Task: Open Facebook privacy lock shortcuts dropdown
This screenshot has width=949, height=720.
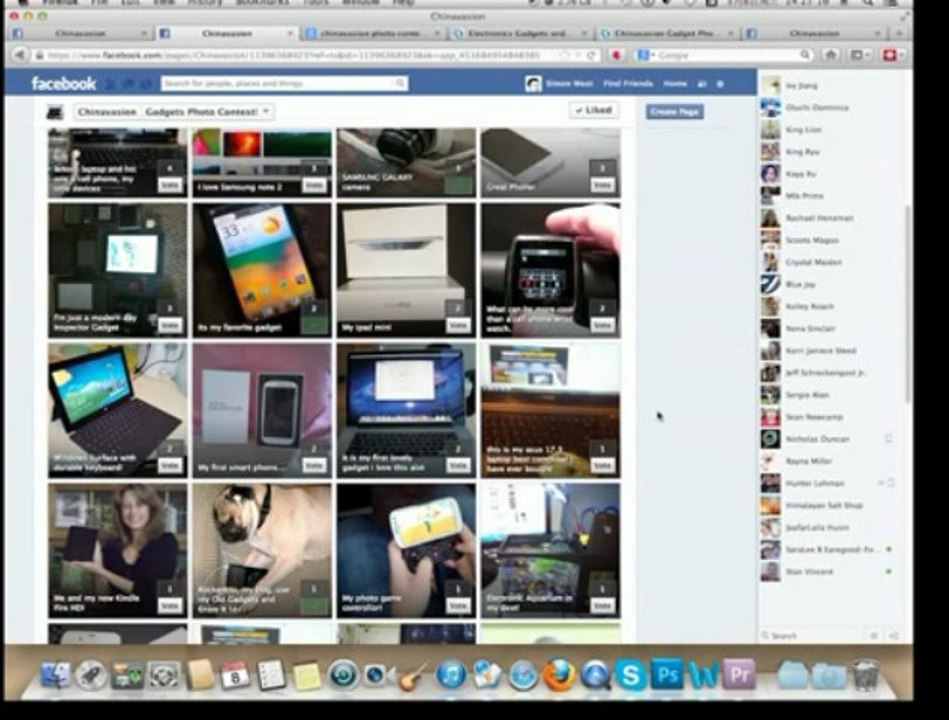Action: [x=702, y=84]
